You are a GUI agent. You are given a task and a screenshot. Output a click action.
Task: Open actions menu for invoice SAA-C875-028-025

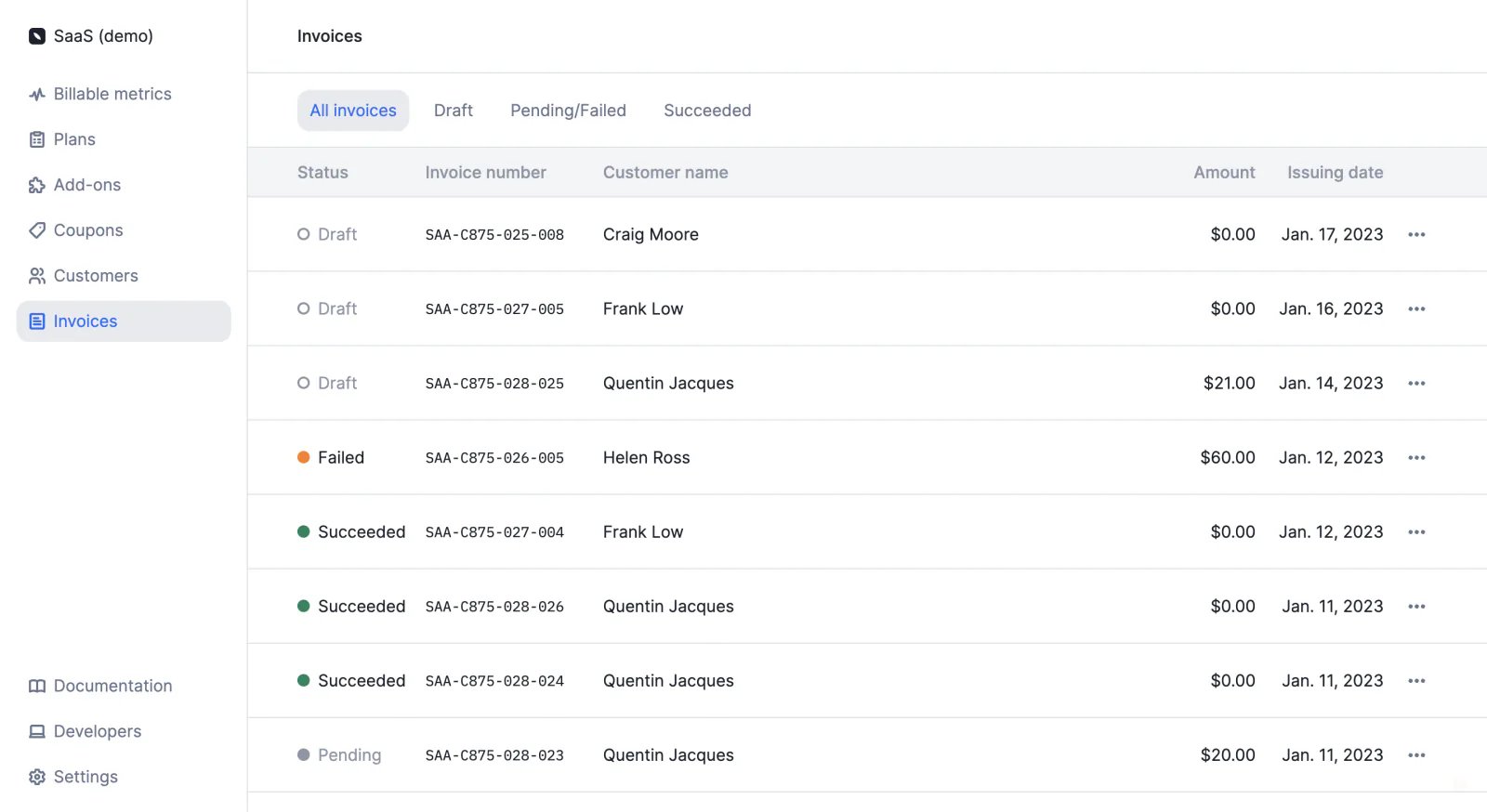1416,383
